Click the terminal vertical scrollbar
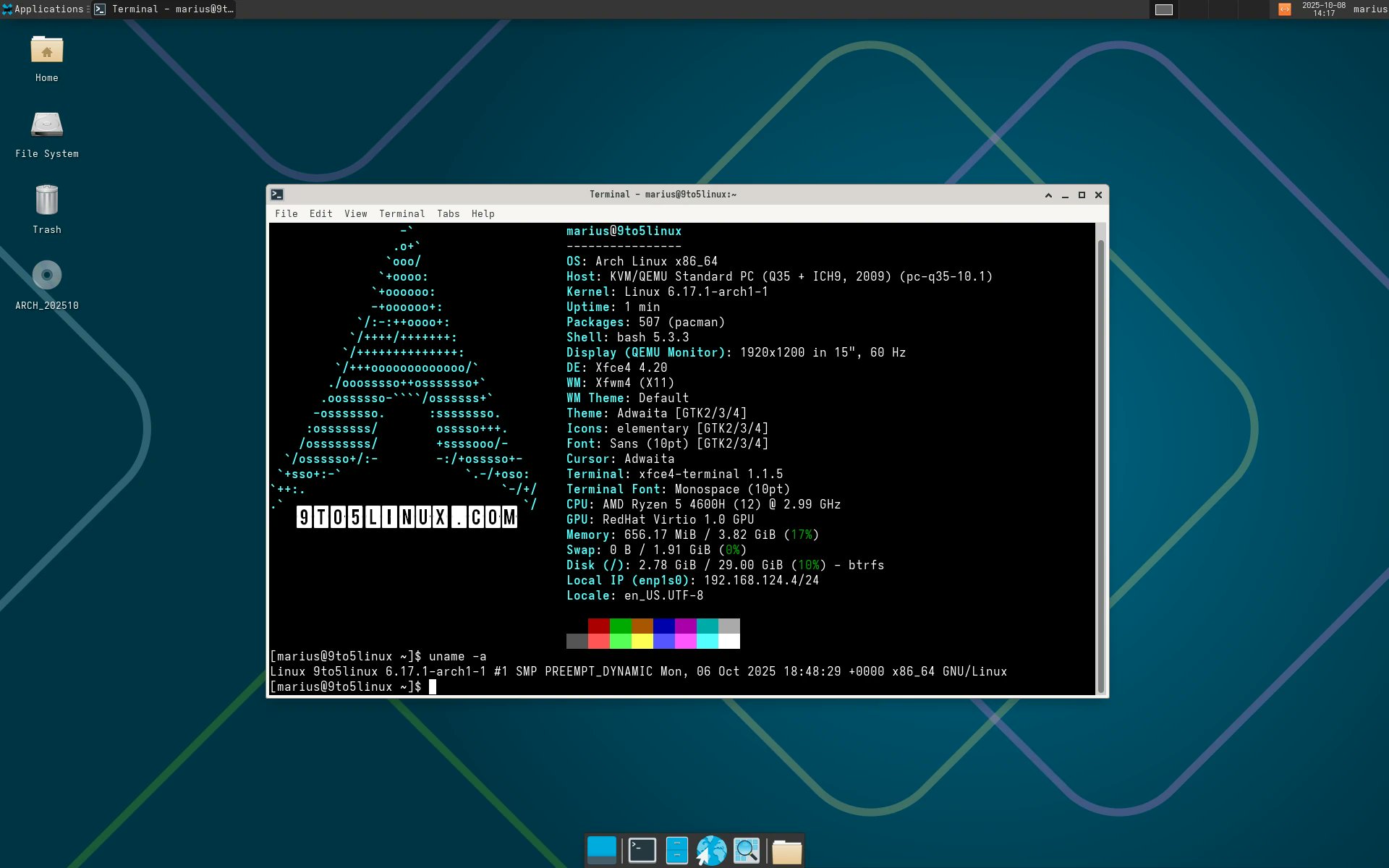 click(x=1100, y=463)
